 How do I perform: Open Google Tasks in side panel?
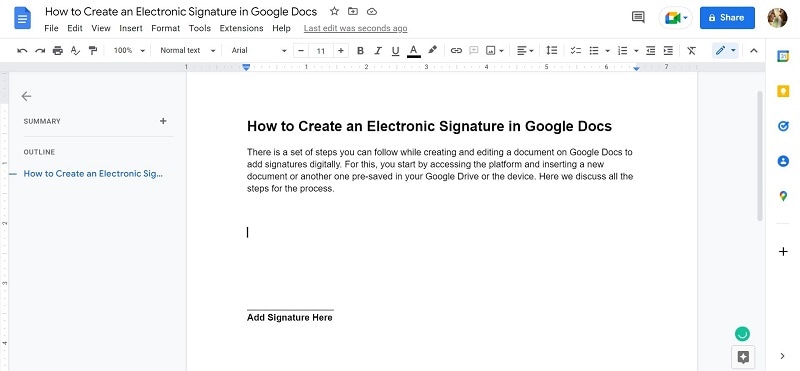coord(783,126)
